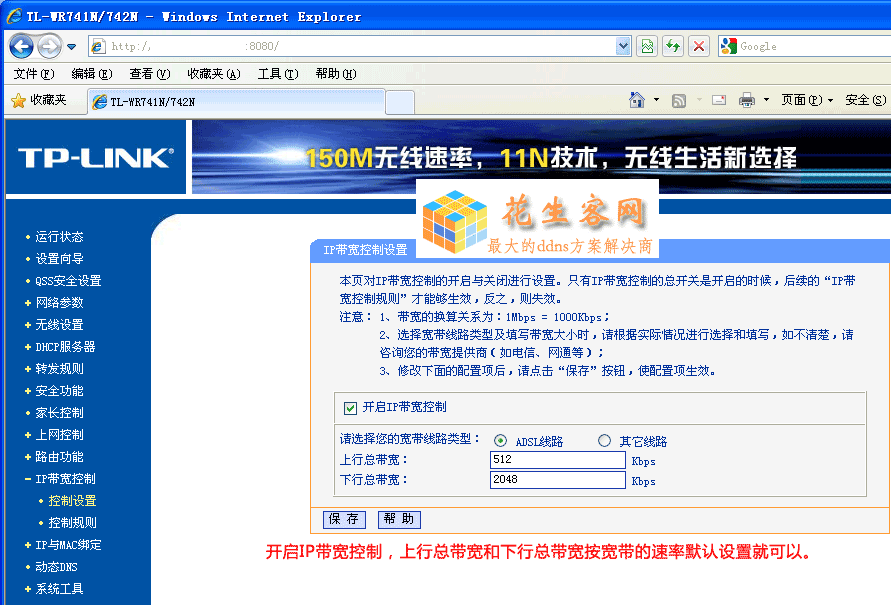The image size is (891, 605).
Task: Expand 无线设置 in the sidebar
Action: [59, 325]
